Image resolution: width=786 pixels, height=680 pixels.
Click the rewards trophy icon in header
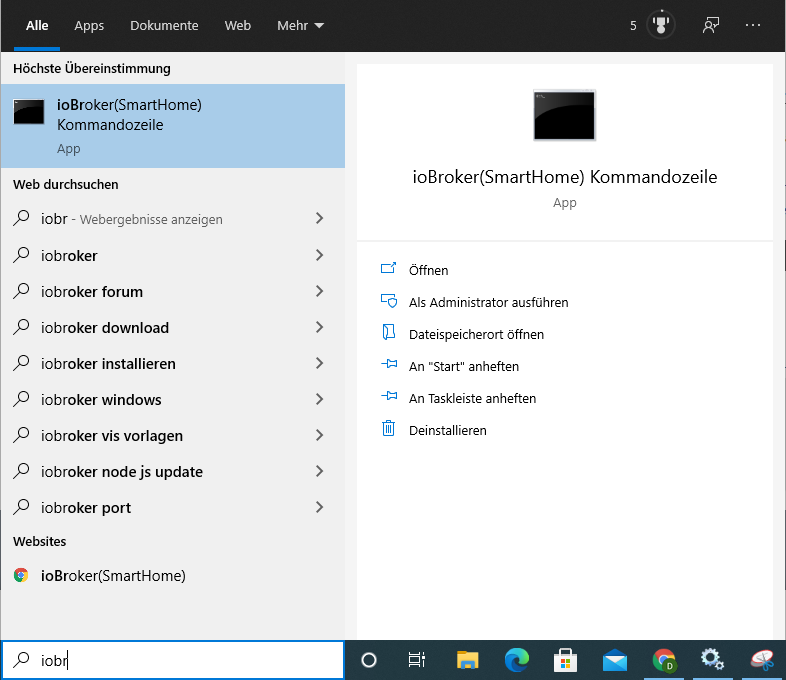pyautogui.click(x=660, y=25)
